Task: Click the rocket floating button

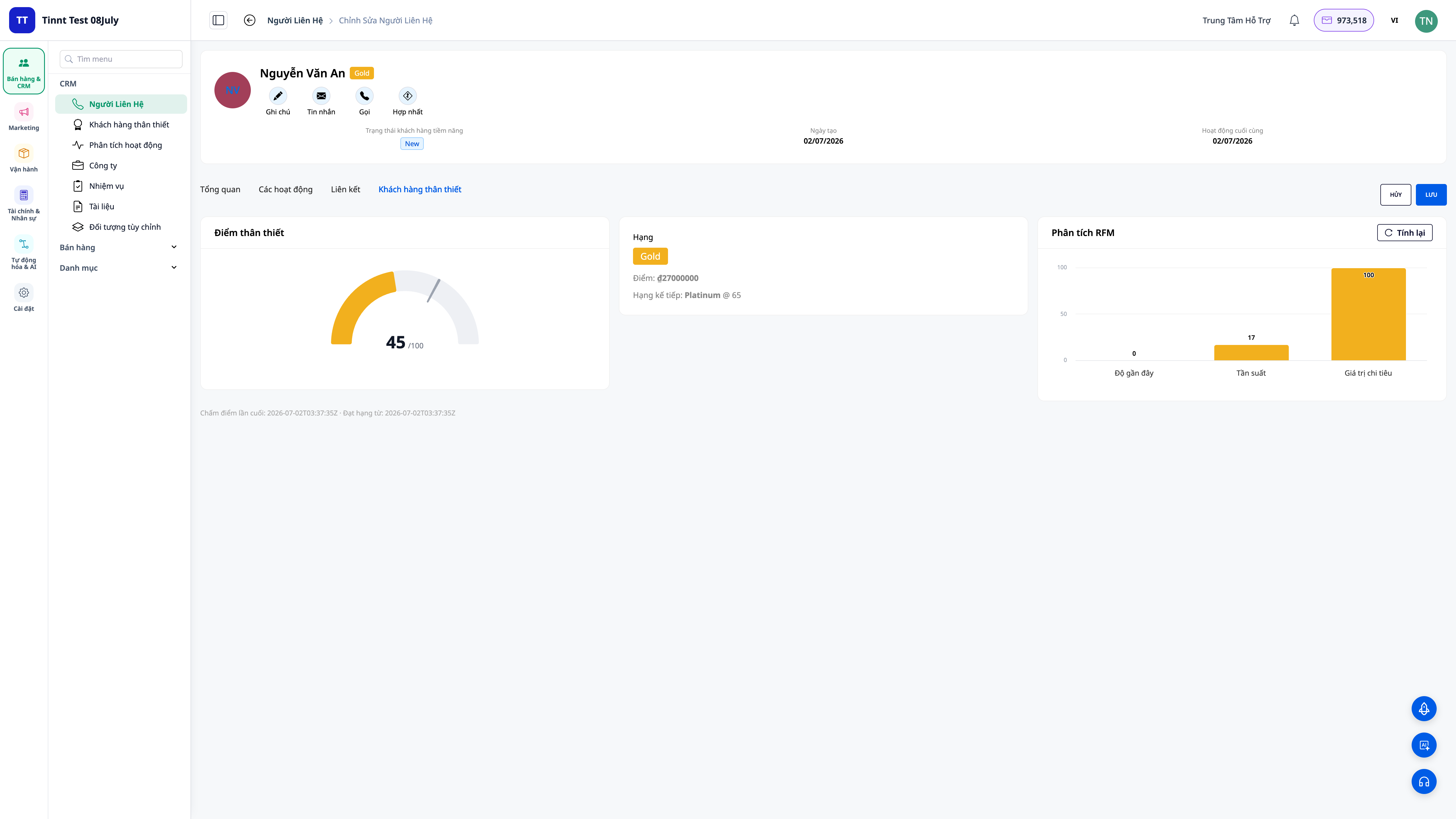Action: pyautogui.click(x=1424, y=708)
